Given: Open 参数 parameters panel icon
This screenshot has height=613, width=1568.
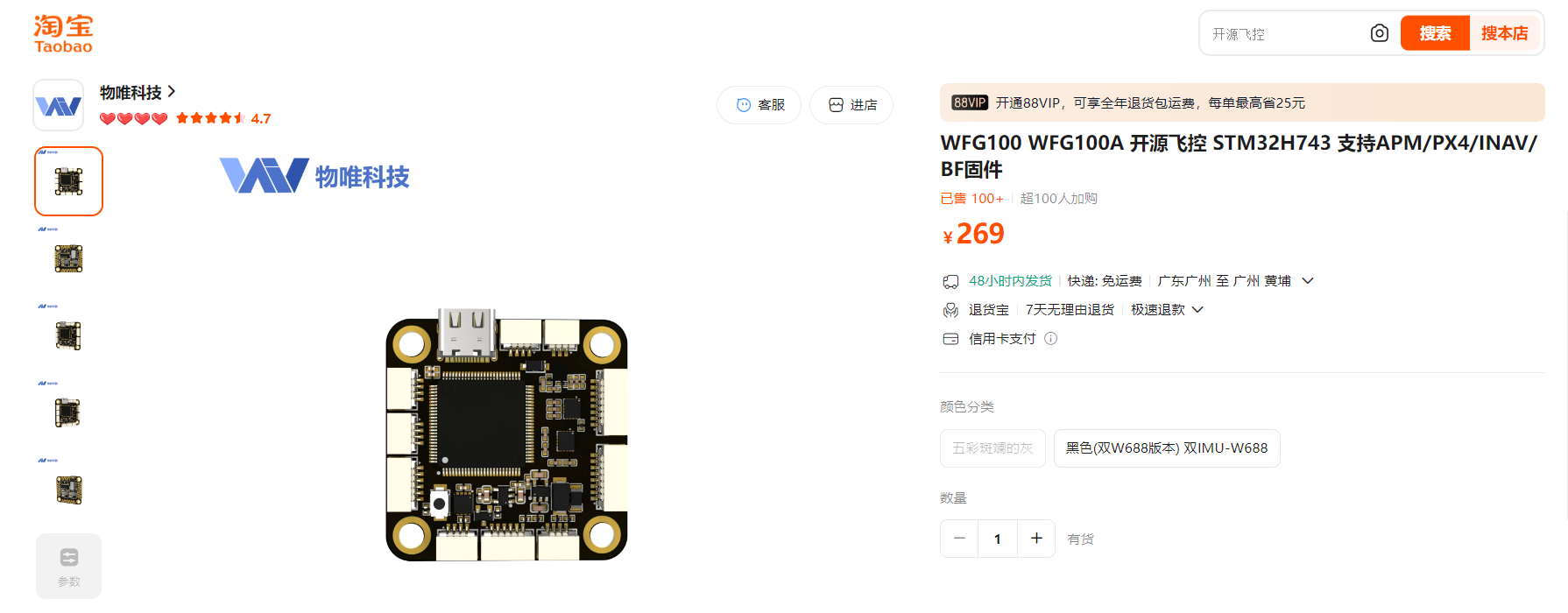Looking at the screenshot, I should [68, 566].
